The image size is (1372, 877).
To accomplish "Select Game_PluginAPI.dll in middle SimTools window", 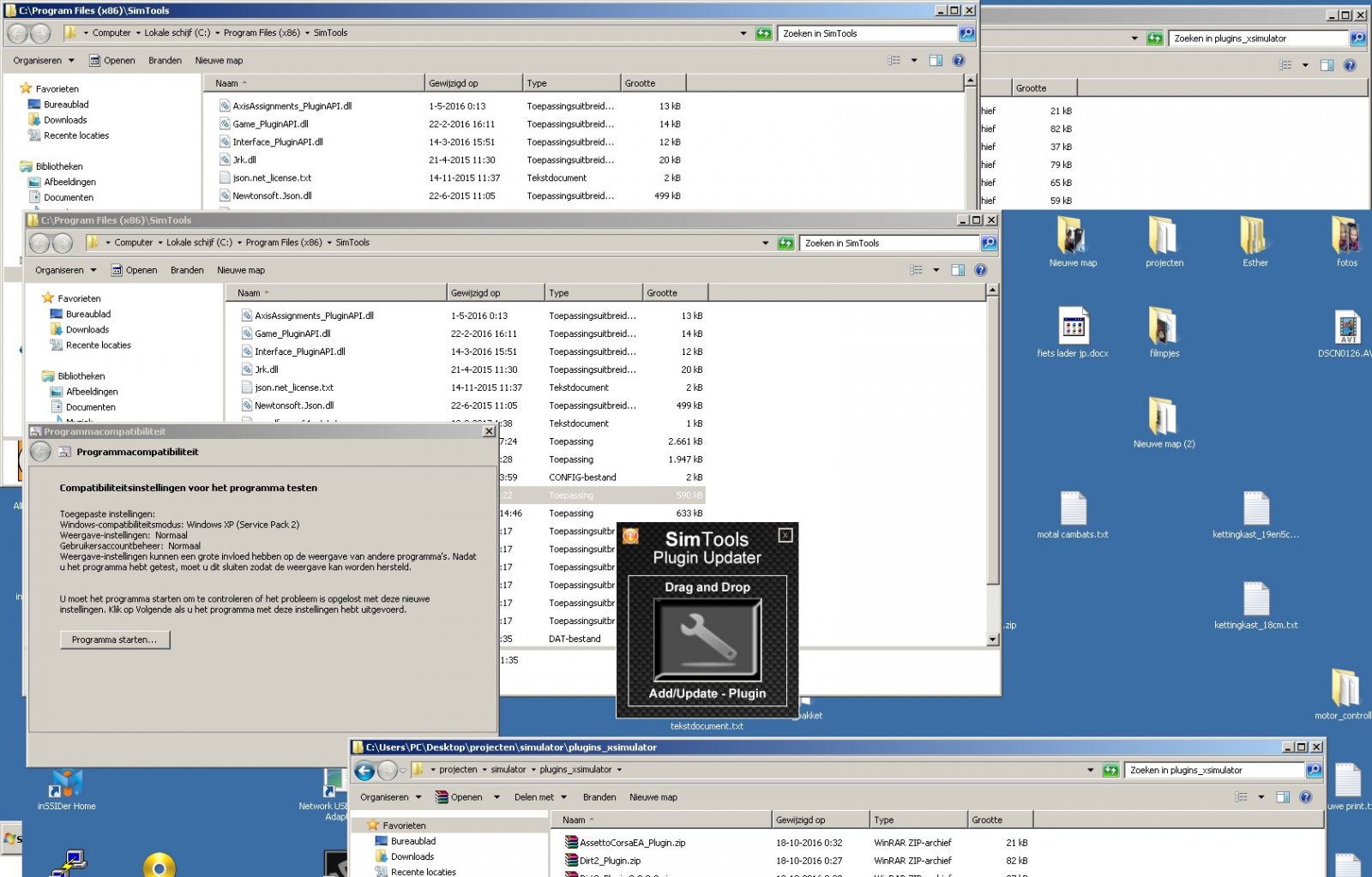I will click(x=292, y=334).
